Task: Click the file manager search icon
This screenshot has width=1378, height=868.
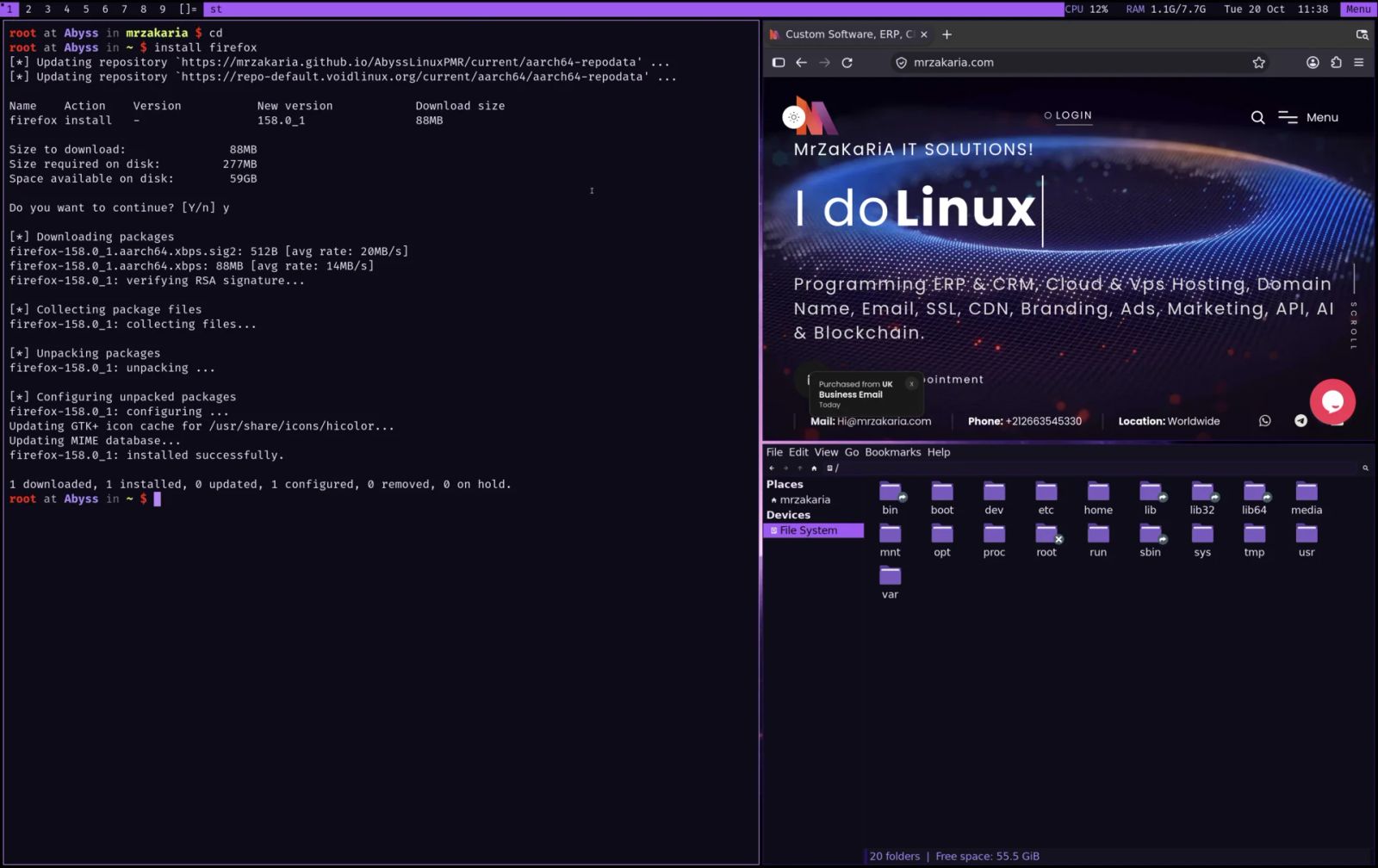Action: pyautogui.click(x=1365, y=468)
